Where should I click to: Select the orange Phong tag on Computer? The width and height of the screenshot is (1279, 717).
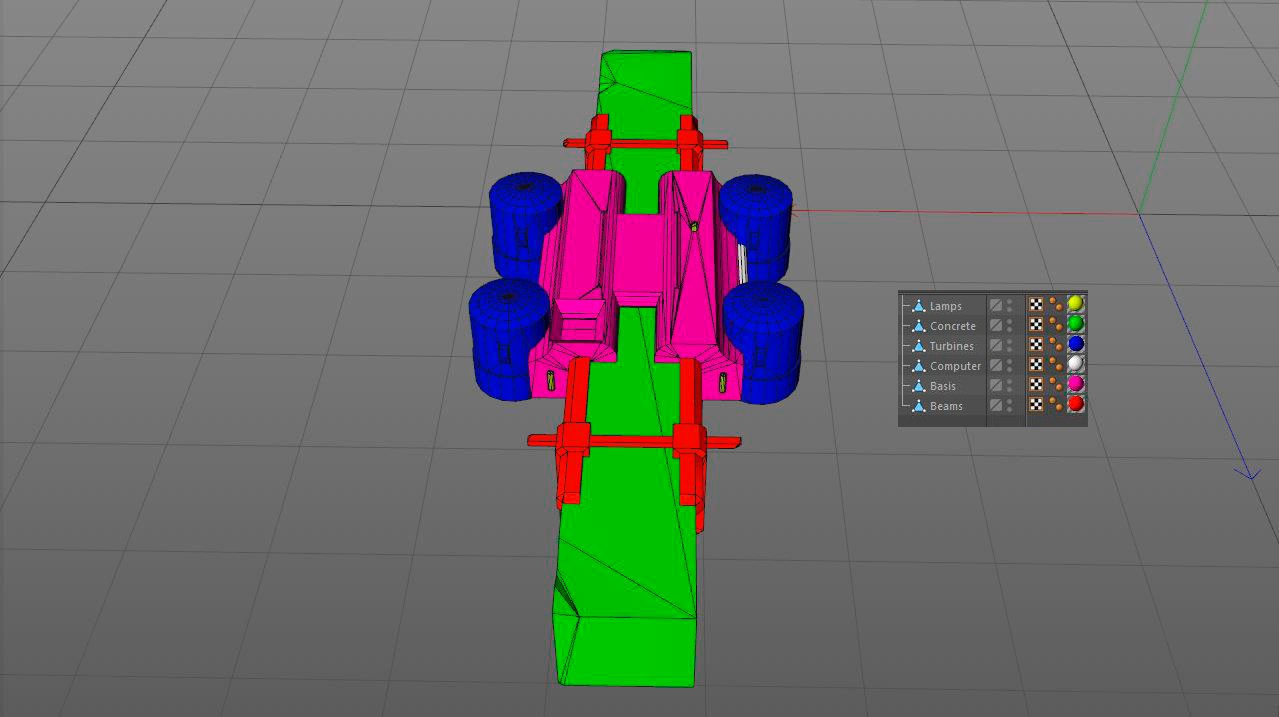click(1056, 365)
